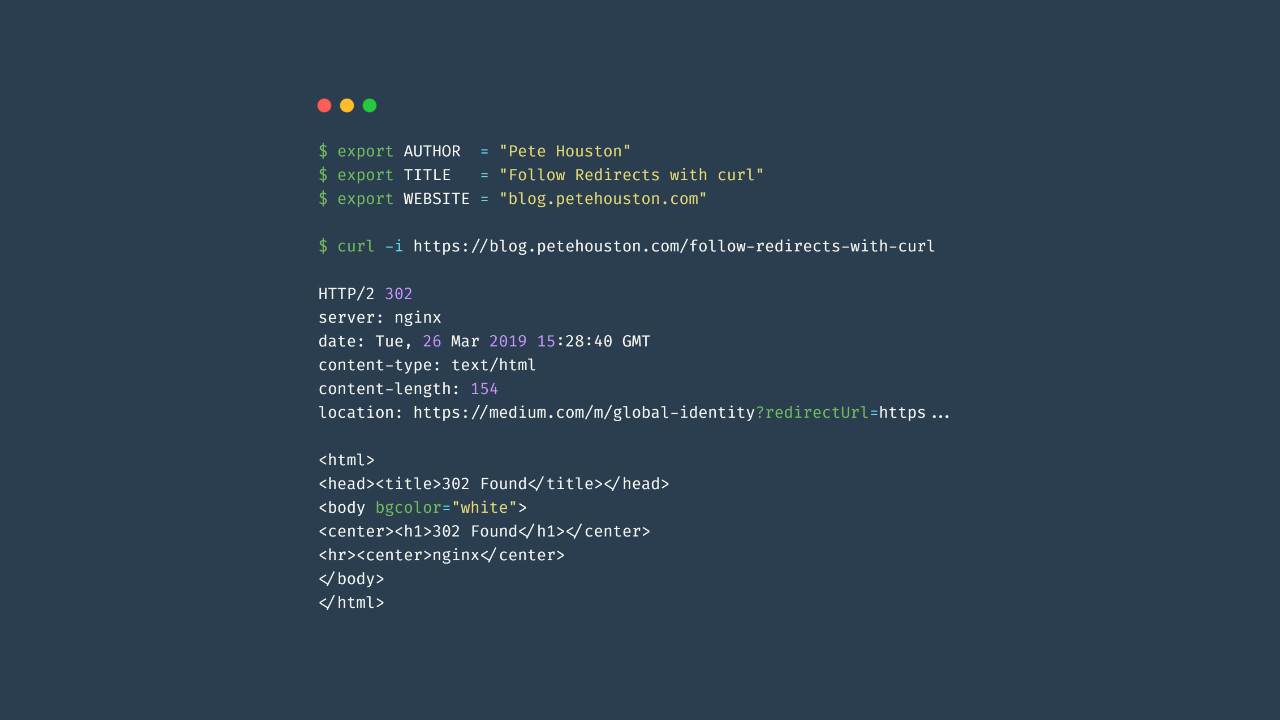Click the server: nginx header
Viewport: 1280px width, 720px height.
point(380,318)
